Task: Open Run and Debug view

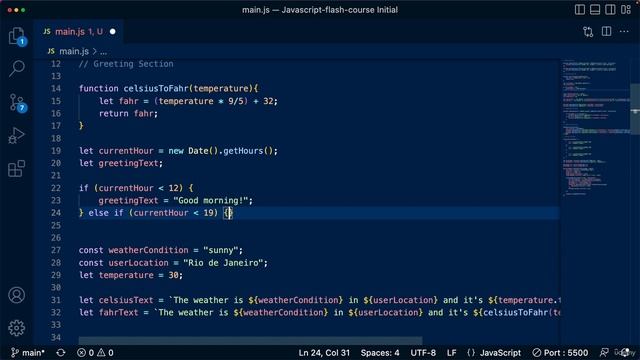Action: tap(17, 135)
